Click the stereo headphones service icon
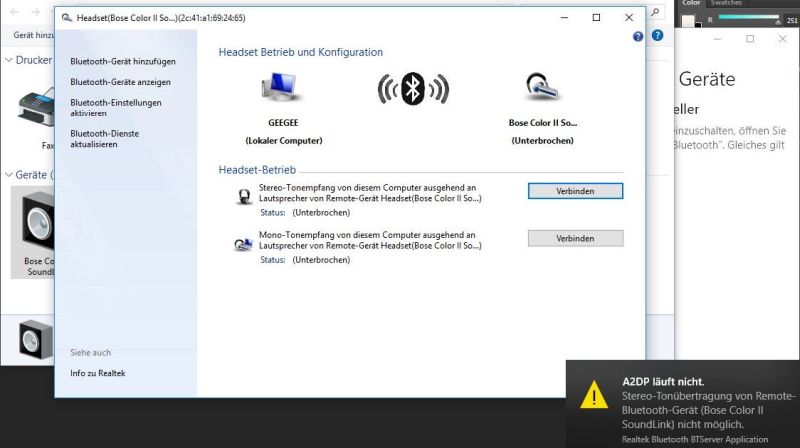 click(x=244, y=196)
